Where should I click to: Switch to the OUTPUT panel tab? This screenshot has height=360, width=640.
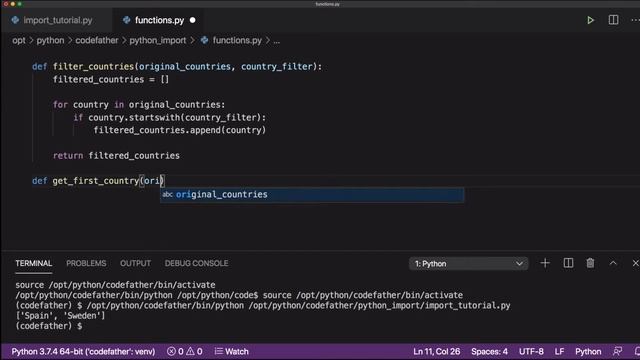(136, 263)
